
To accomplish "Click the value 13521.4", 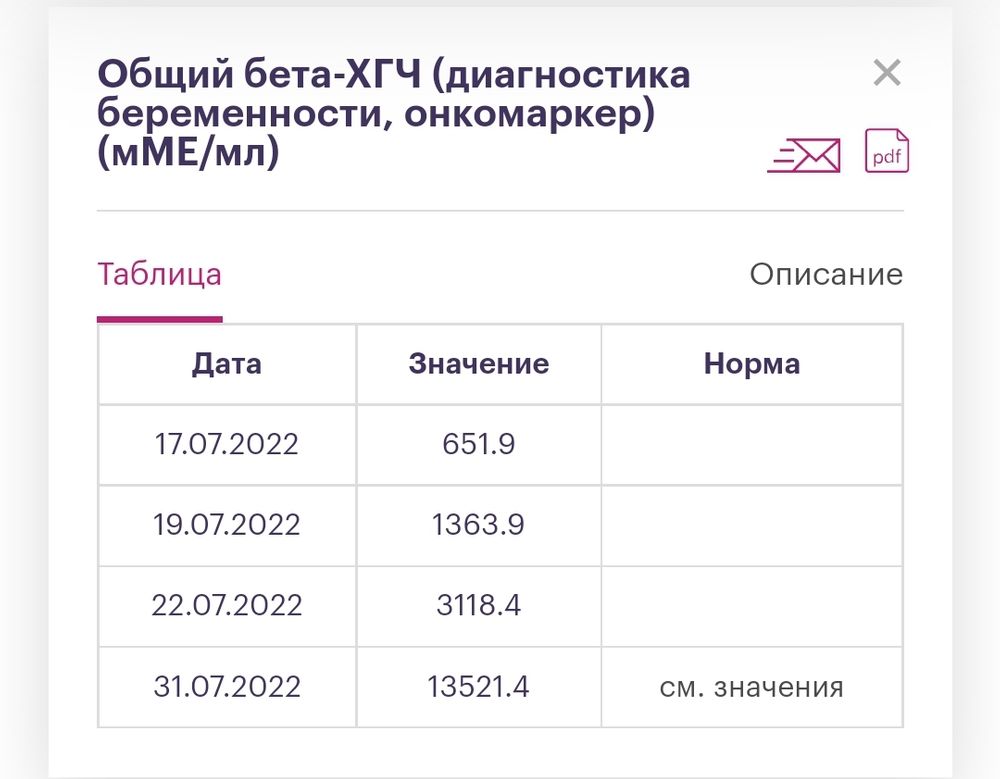I will coord(478,686).
